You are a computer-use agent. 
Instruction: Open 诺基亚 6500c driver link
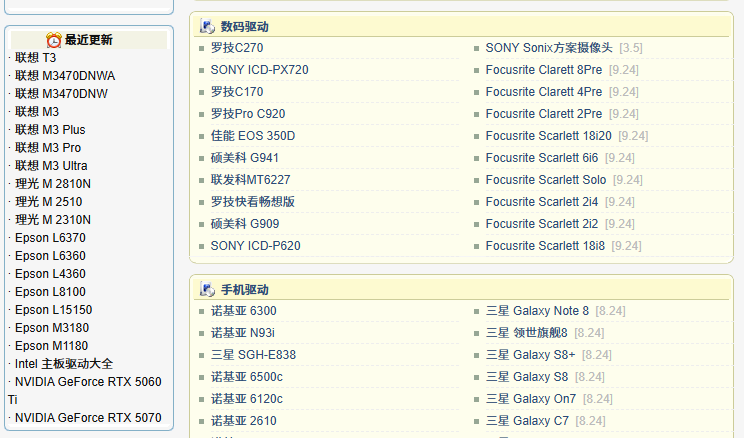(247, 377)
